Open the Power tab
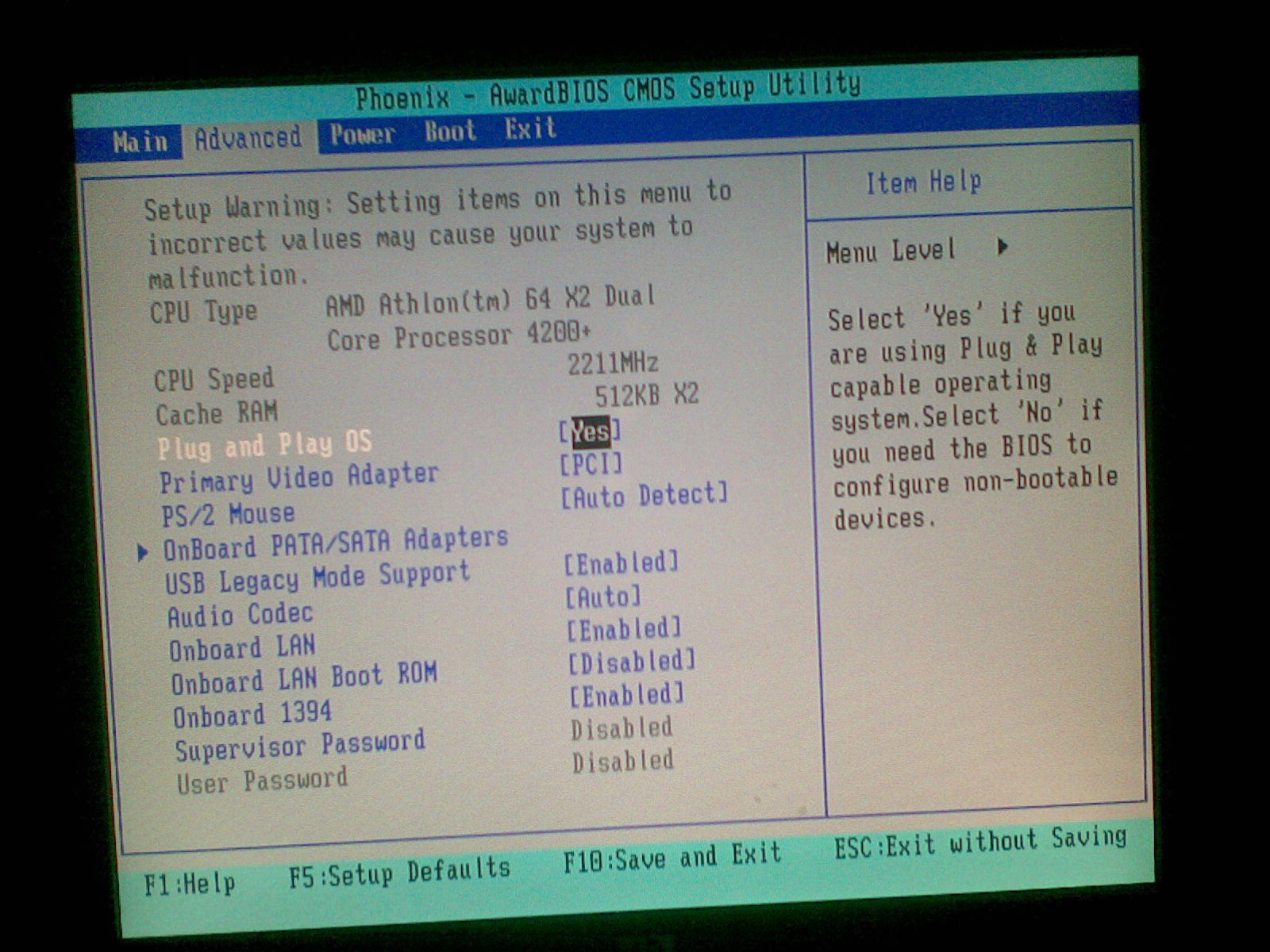 (x=362, y=135)
